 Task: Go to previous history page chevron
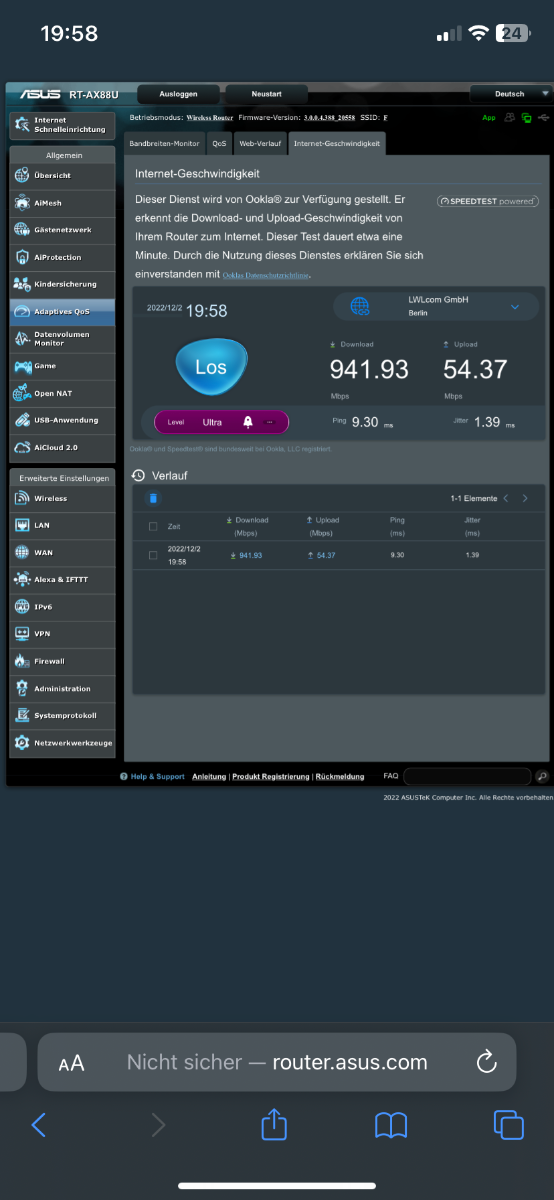click(x=506, y=498)
